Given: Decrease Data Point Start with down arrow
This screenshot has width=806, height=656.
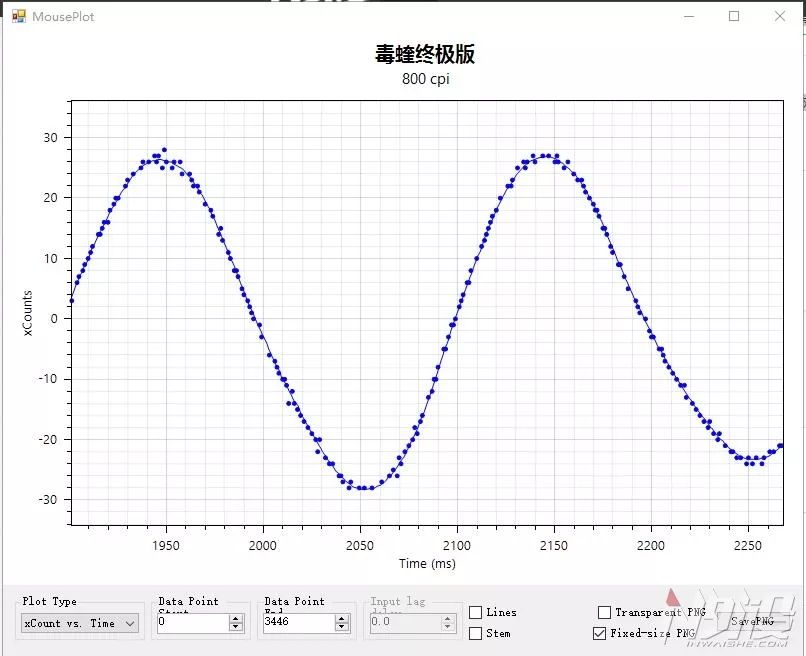Looking at the screenshot, I should tap(236, 627).
